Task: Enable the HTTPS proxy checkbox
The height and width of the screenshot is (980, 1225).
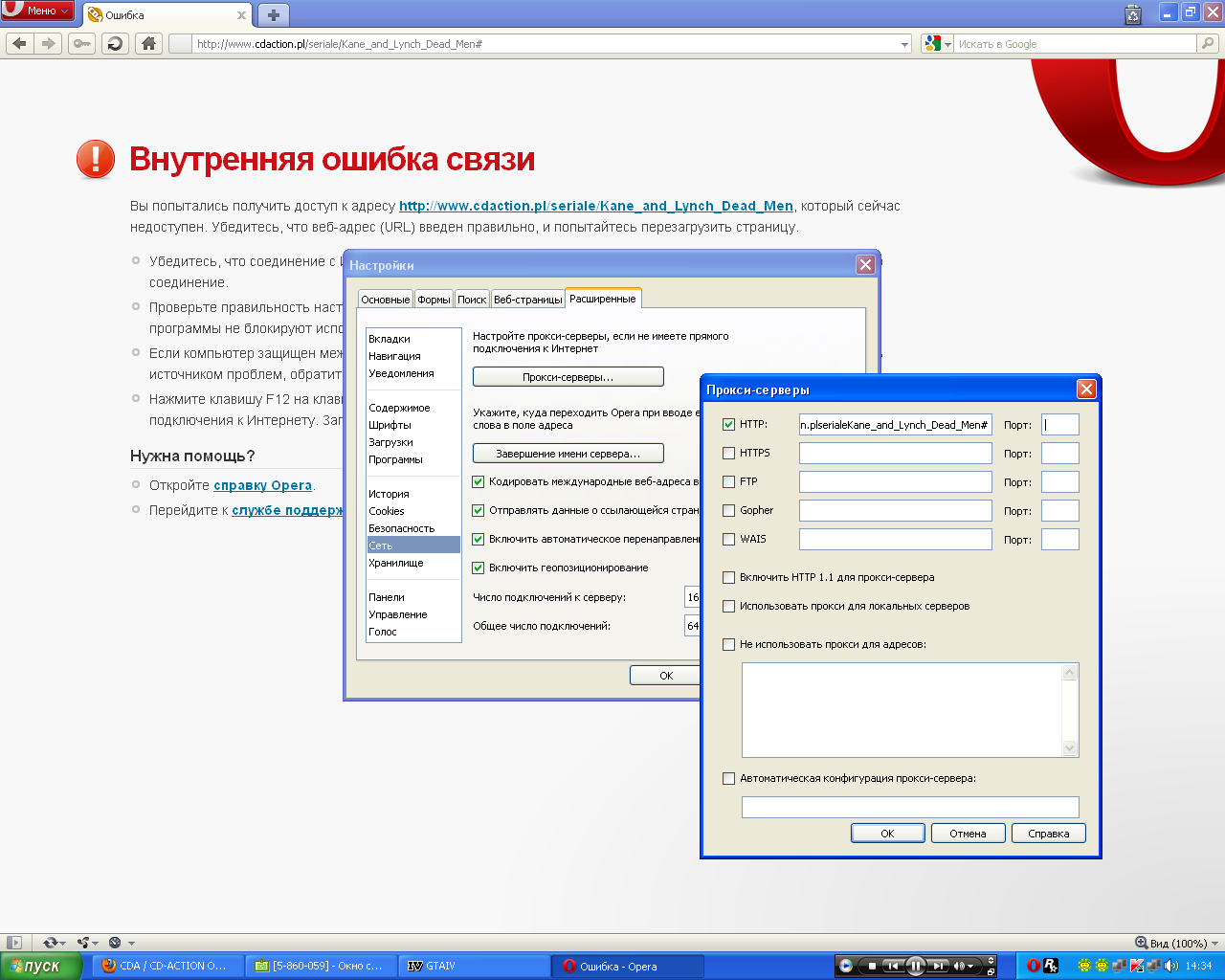Action: 729,453
